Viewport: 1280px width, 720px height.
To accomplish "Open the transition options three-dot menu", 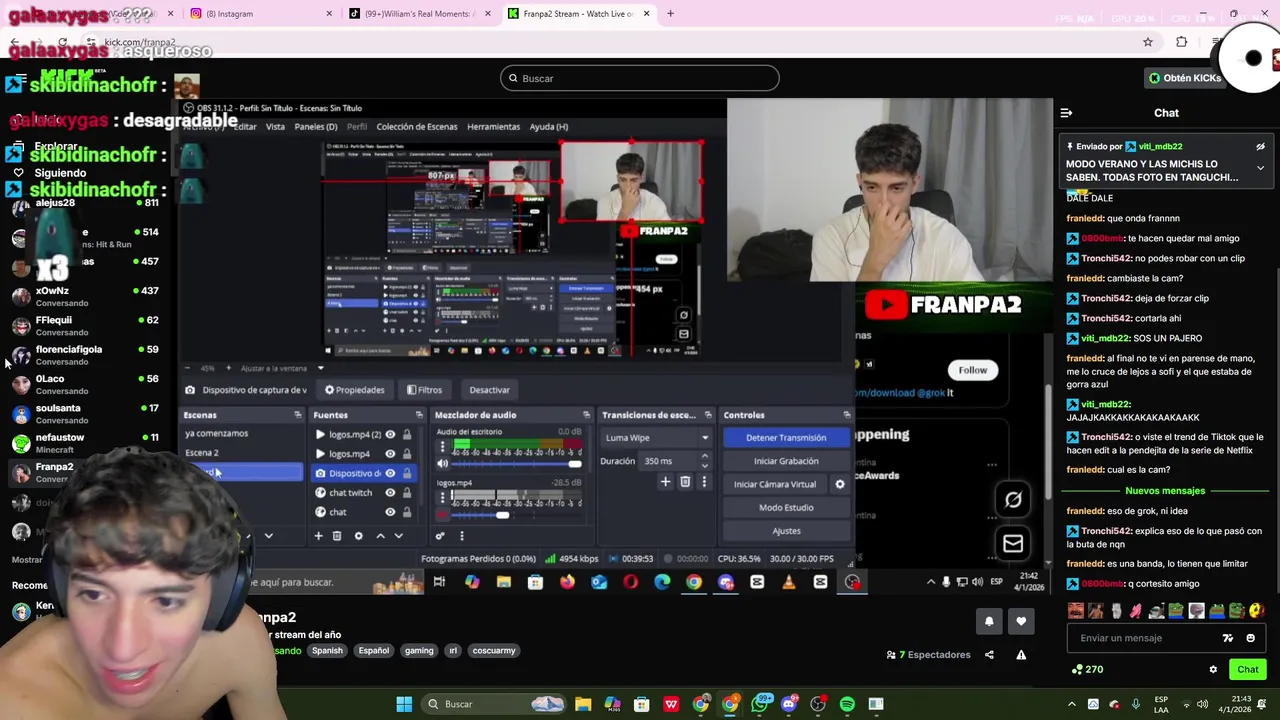I will (703, 482).
